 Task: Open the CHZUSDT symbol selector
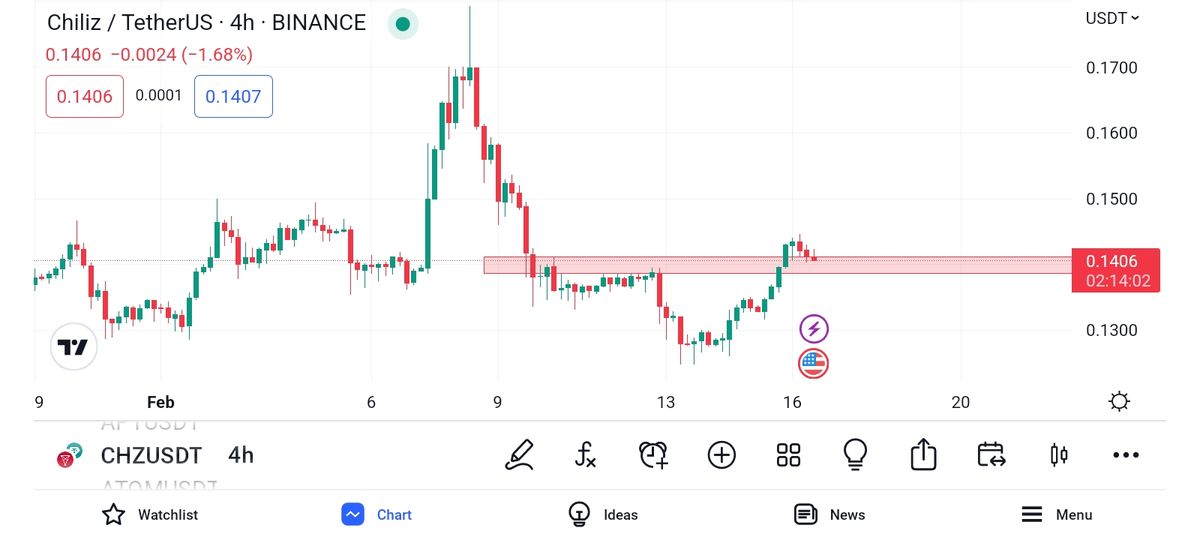tap(151, 456)
